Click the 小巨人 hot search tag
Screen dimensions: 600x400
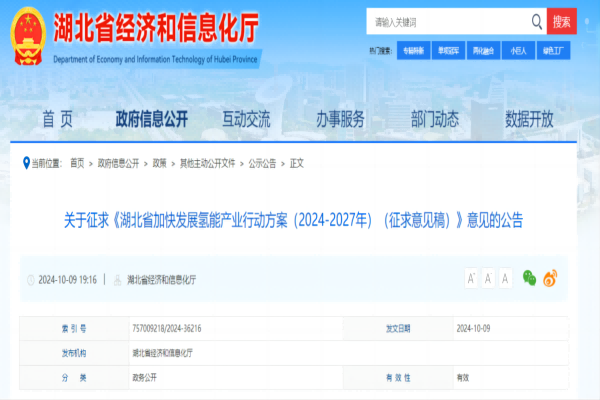pyautogui.click(x=518, y=49)
